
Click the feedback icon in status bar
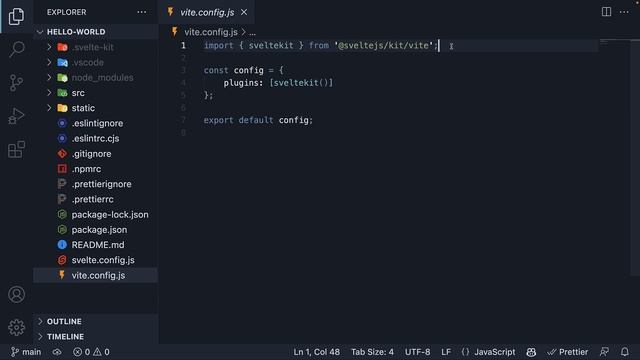click(x=604, y=352)
